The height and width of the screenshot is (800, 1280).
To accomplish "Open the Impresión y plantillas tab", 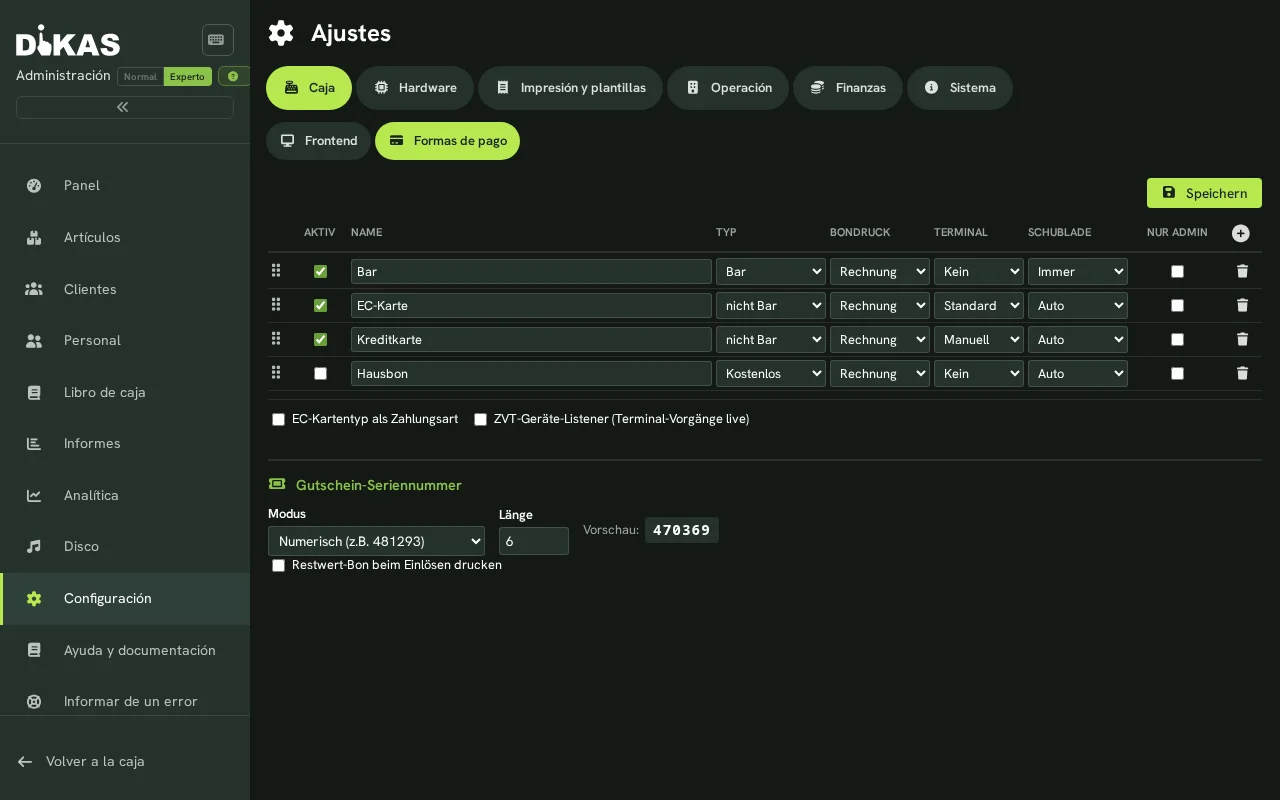I will click(570, 88).
